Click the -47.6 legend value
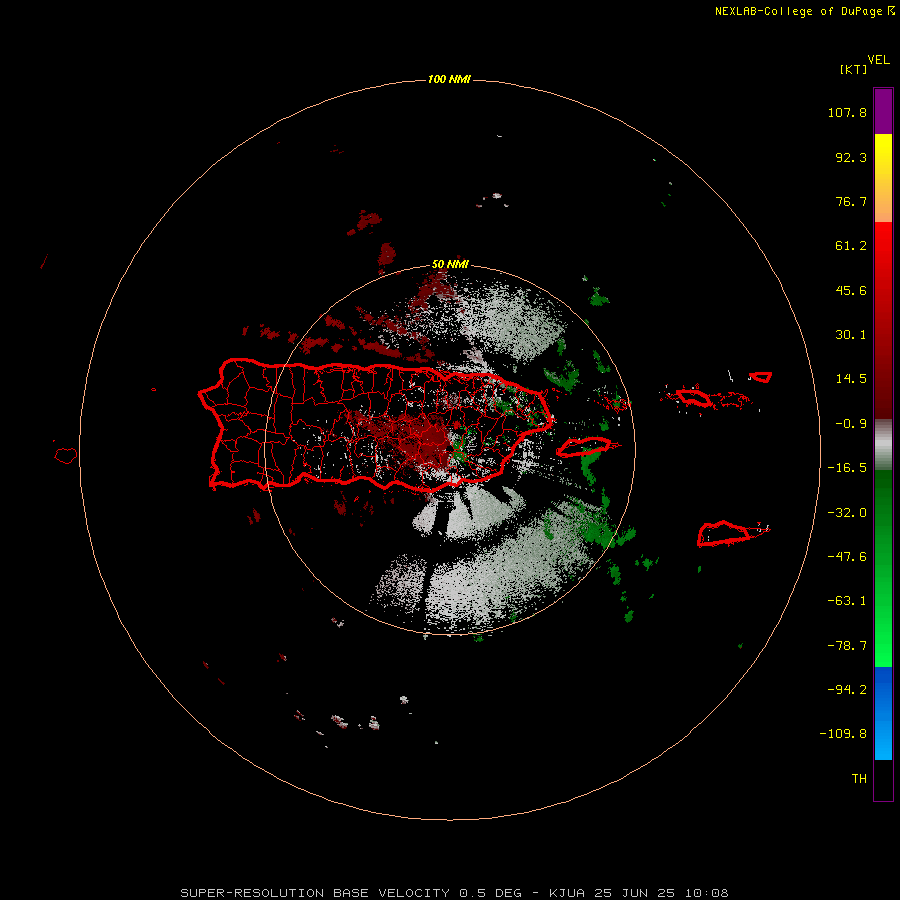Viewport: 900px width, 900px height. click(847, 557)
